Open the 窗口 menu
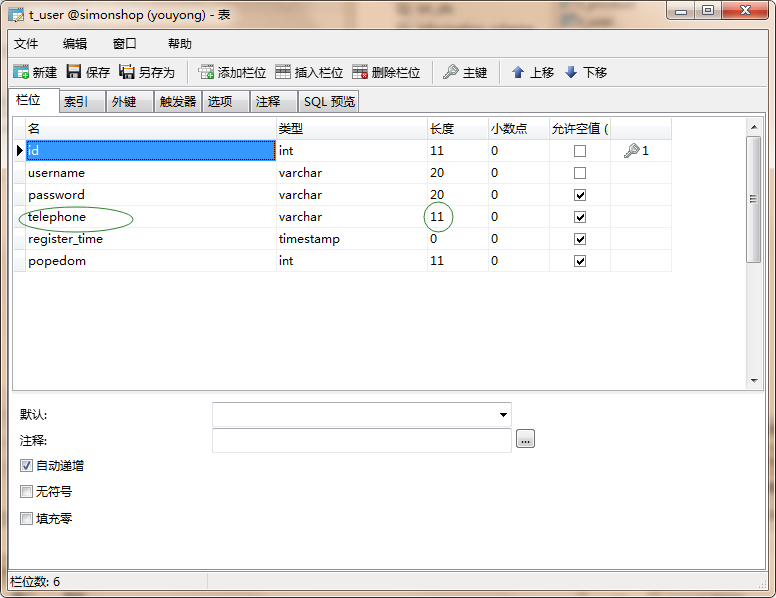This screenshot has height=598, width=776. point(125,44)
